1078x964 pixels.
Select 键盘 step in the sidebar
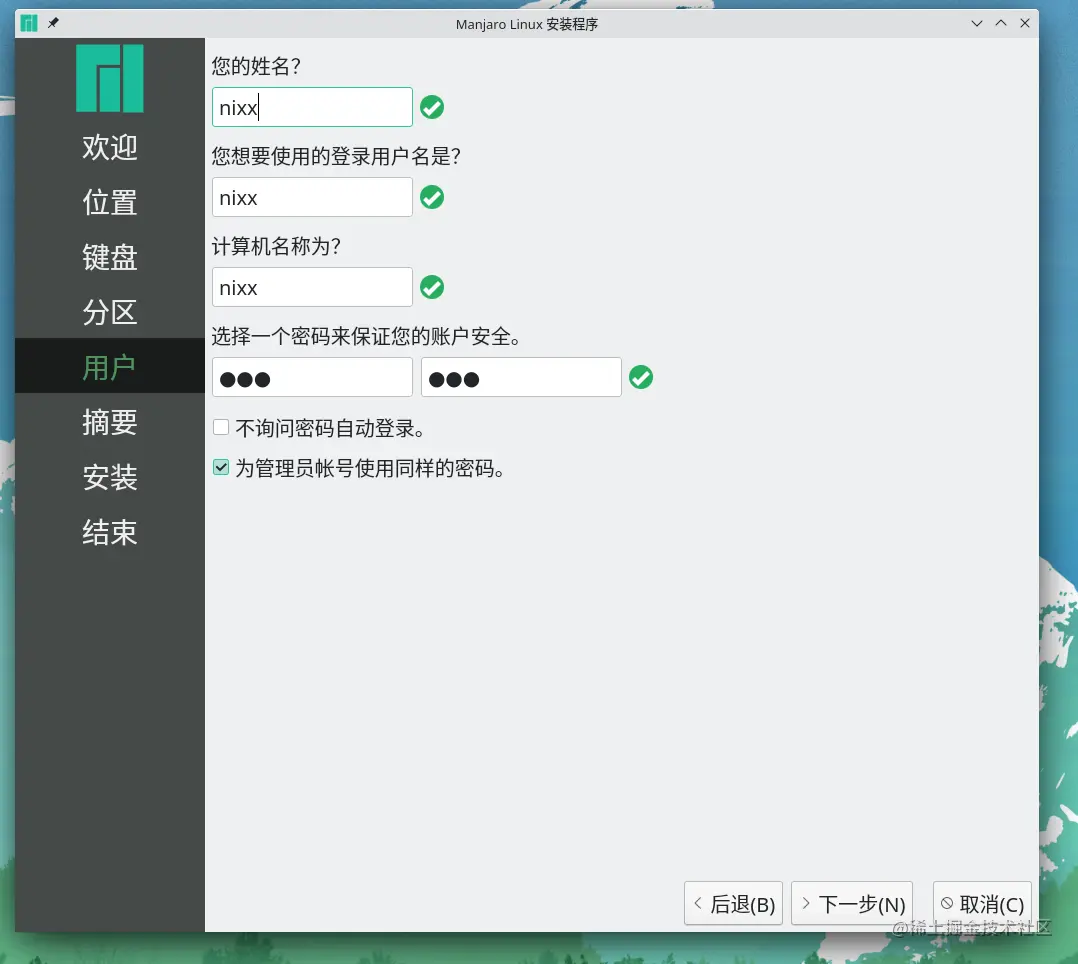pyautogui.click(x=110, y=257)
